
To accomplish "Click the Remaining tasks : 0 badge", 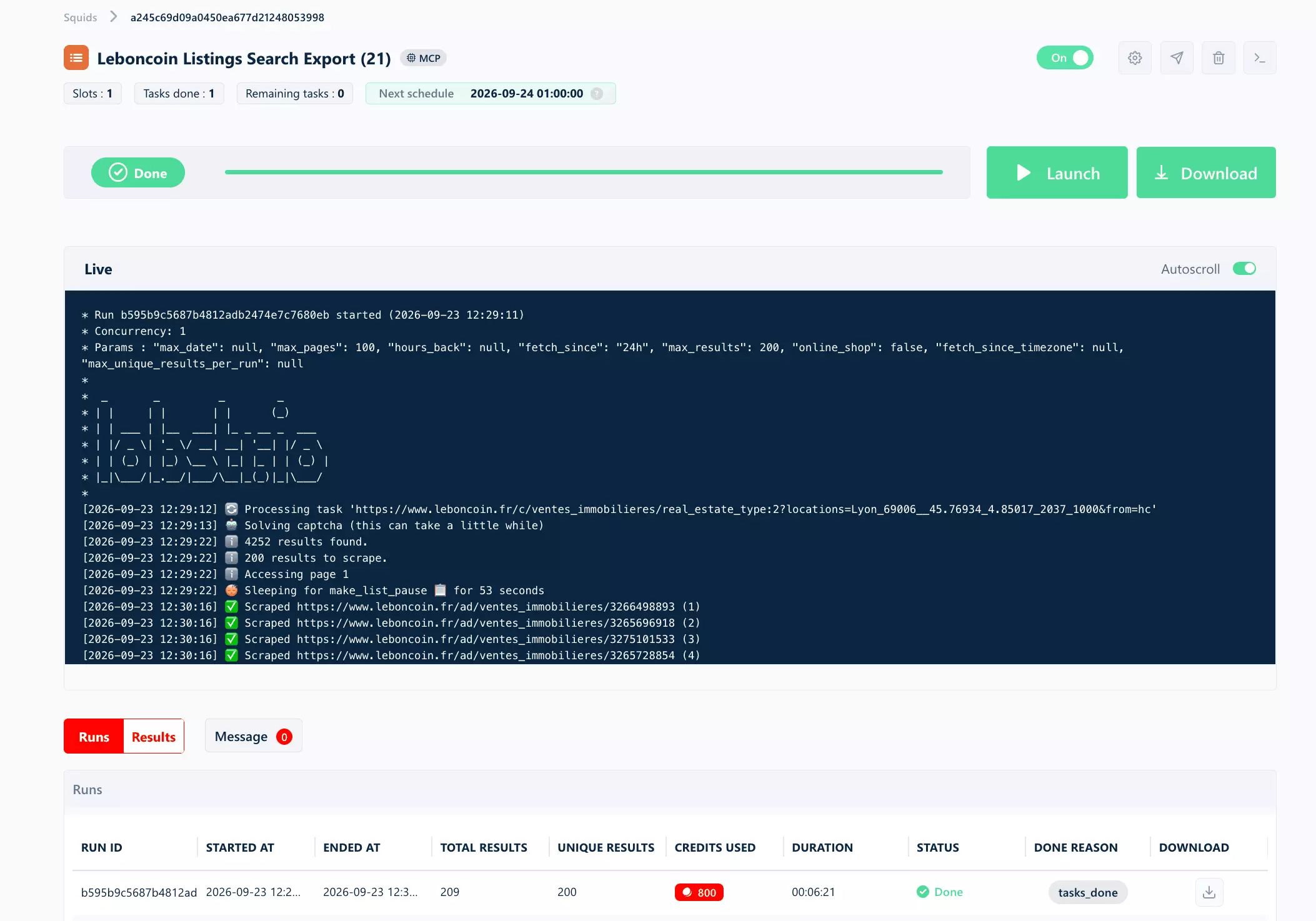I will 295,94.
